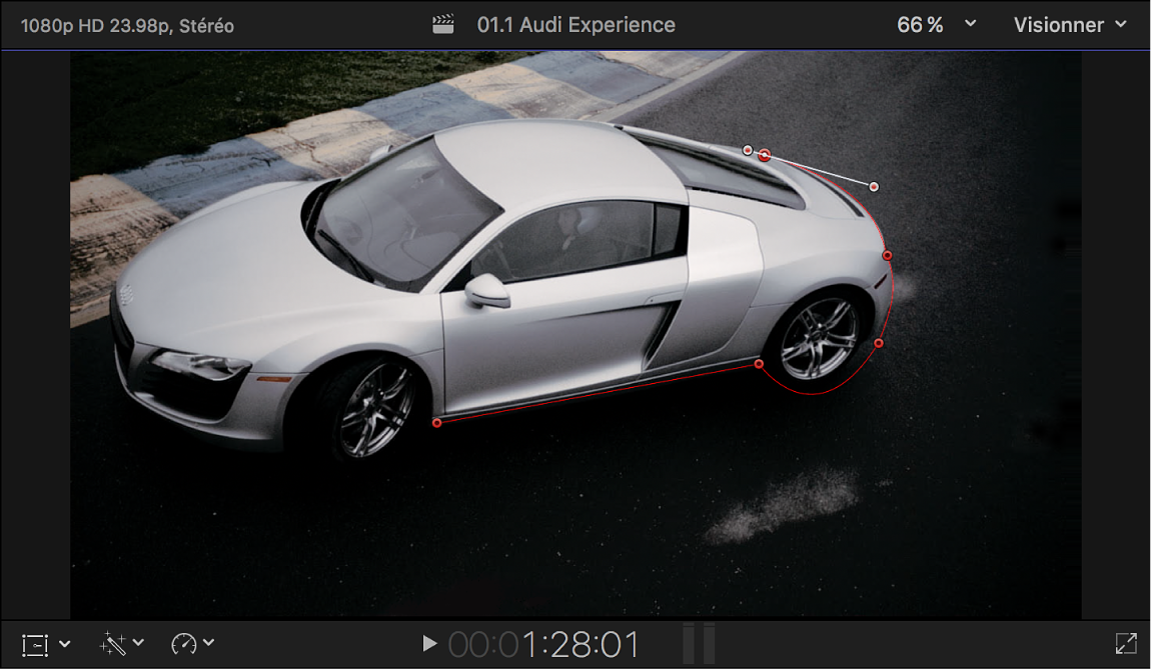Click the enhancements magic wand icon
The image size is (1152, 670).
[x=112, y=644]
